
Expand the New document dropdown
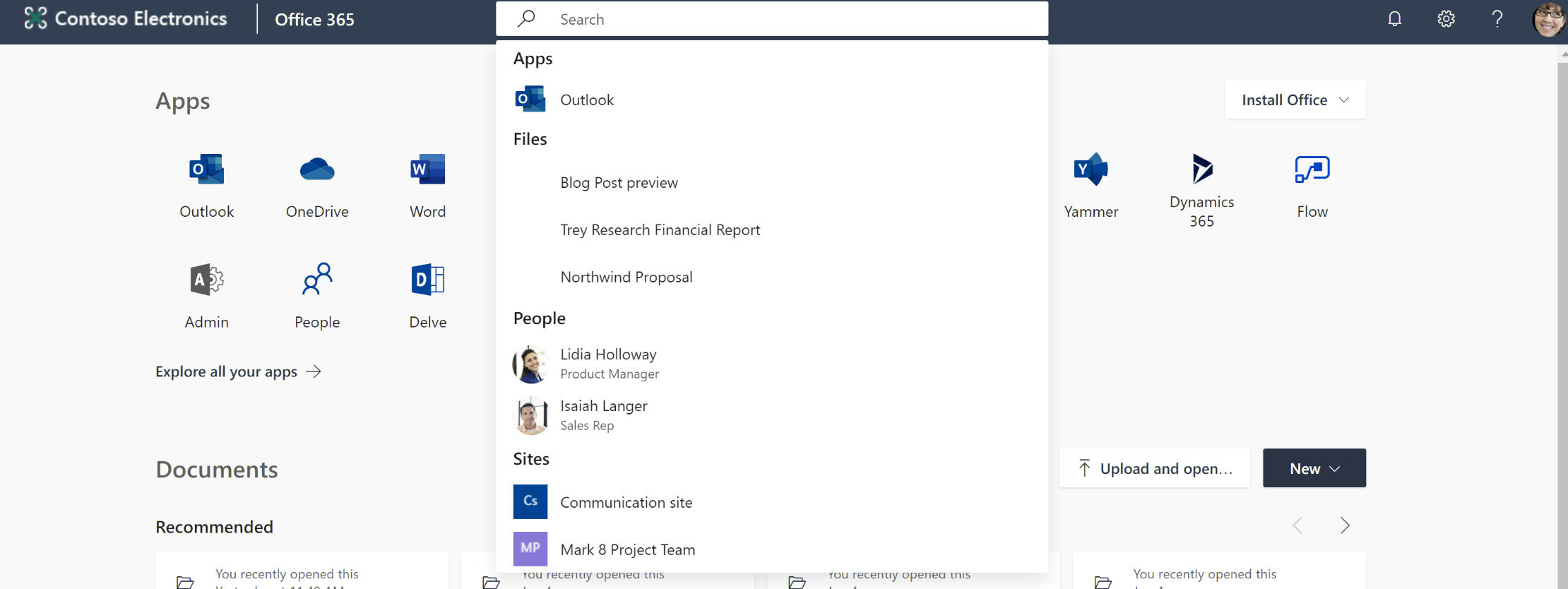pos(1314,468)
